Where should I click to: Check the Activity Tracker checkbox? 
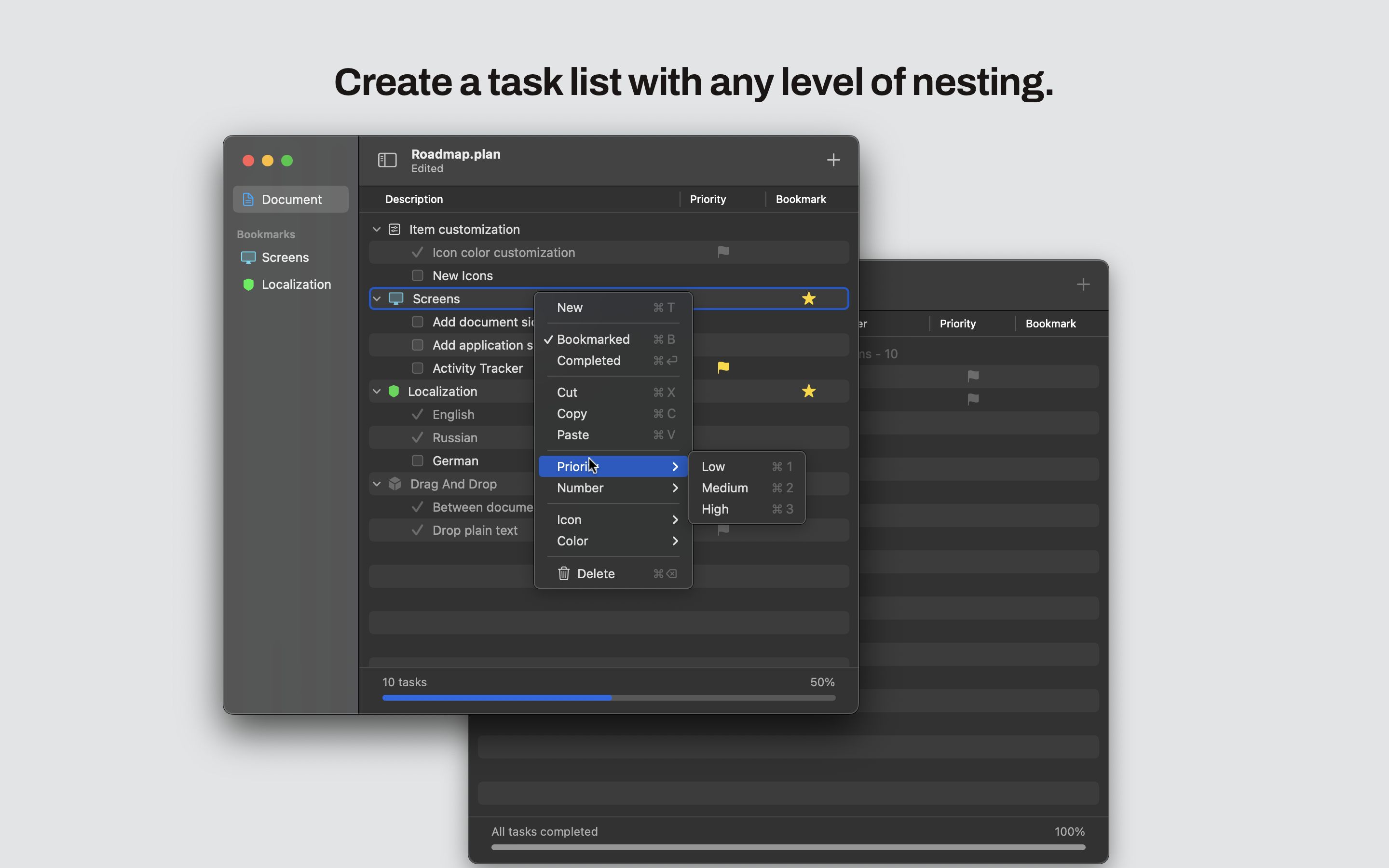[x=417, y=368]
